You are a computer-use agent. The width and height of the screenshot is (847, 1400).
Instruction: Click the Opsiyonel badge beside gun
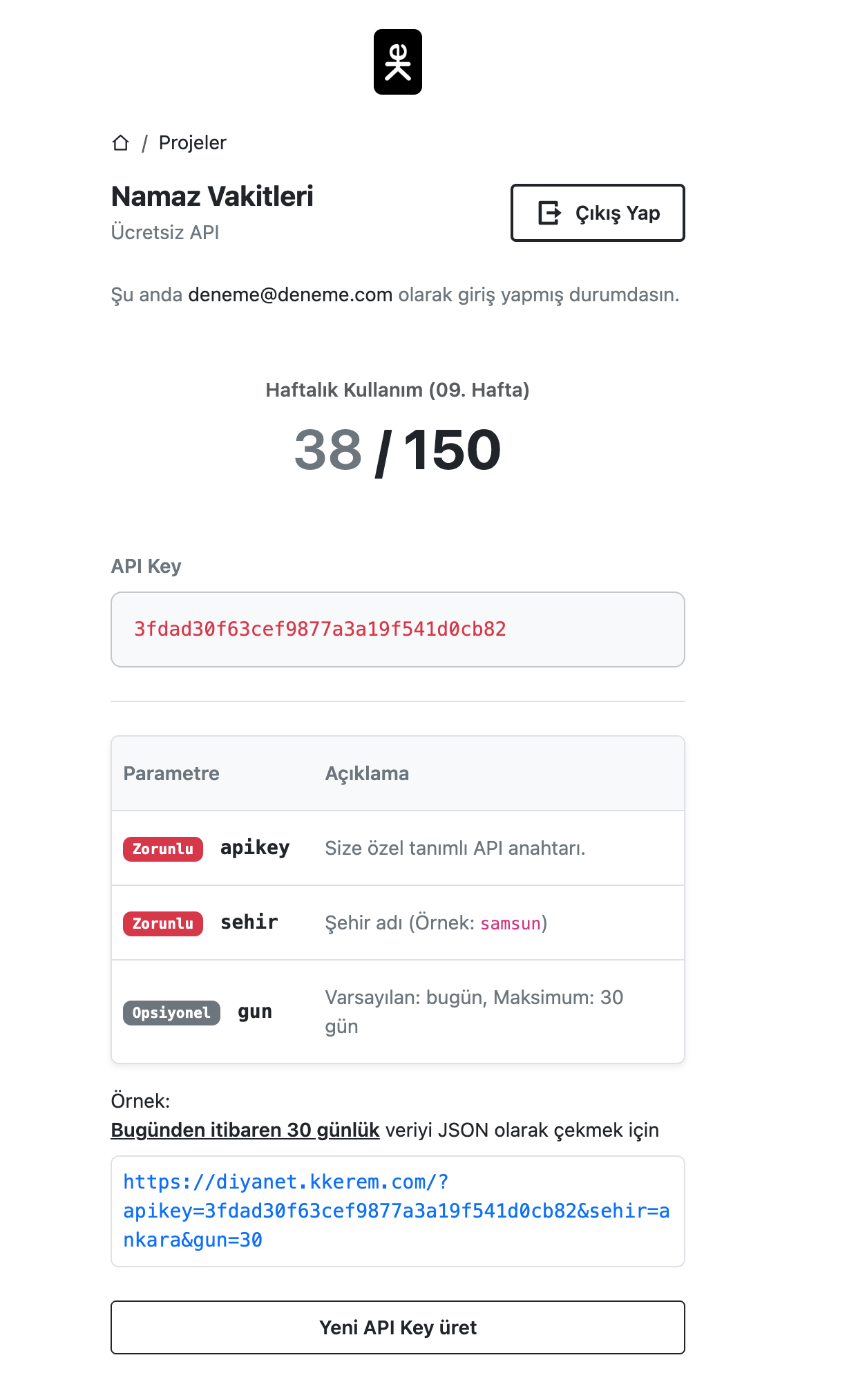(x=171, y=1012)
